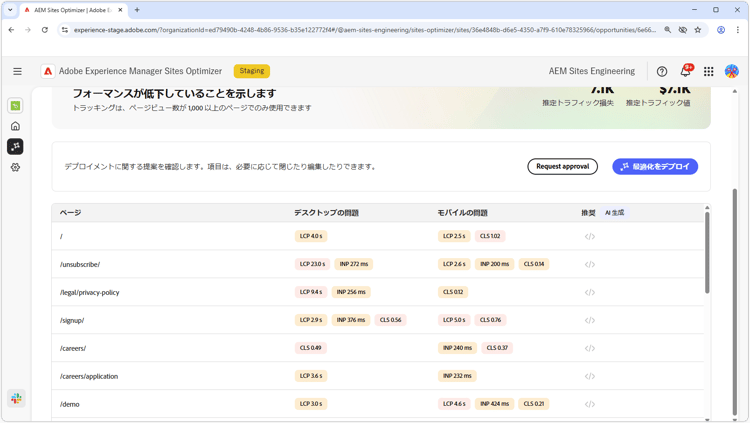View code suggestion for /careers/application row
The height and width of the screenshot is (423, 750).
[x=590, y=376]
